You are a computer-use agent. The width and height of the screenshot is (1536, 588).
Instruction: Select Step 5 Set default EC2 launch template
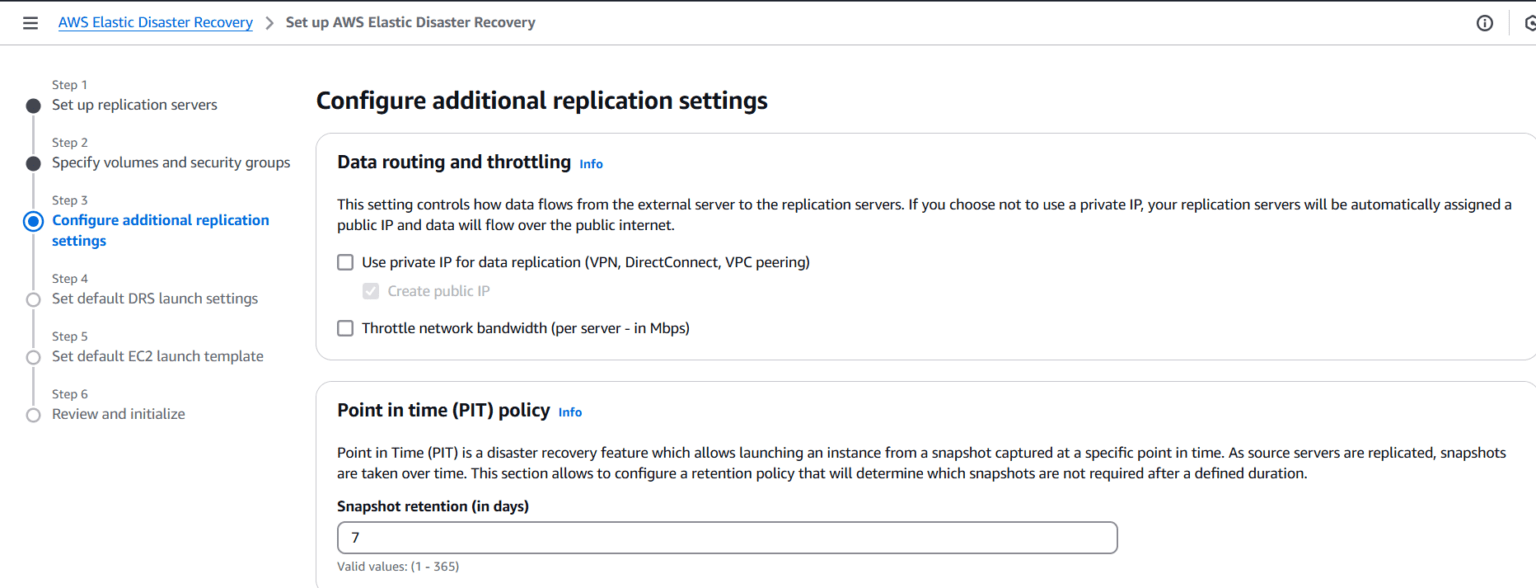(157, 356)
